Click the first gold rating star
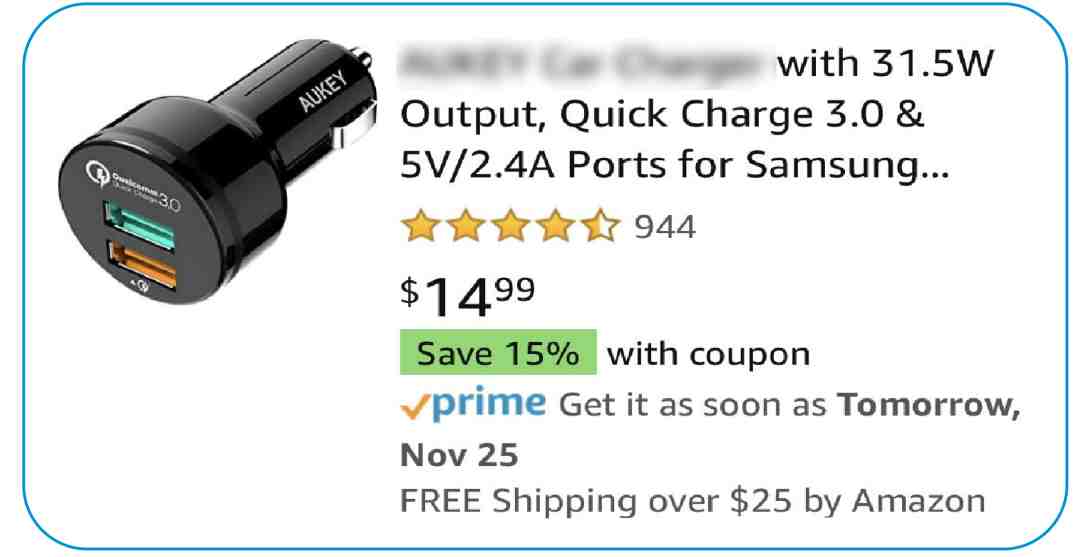The height and width of the screenshot is (557, 1080). point(418,229)
